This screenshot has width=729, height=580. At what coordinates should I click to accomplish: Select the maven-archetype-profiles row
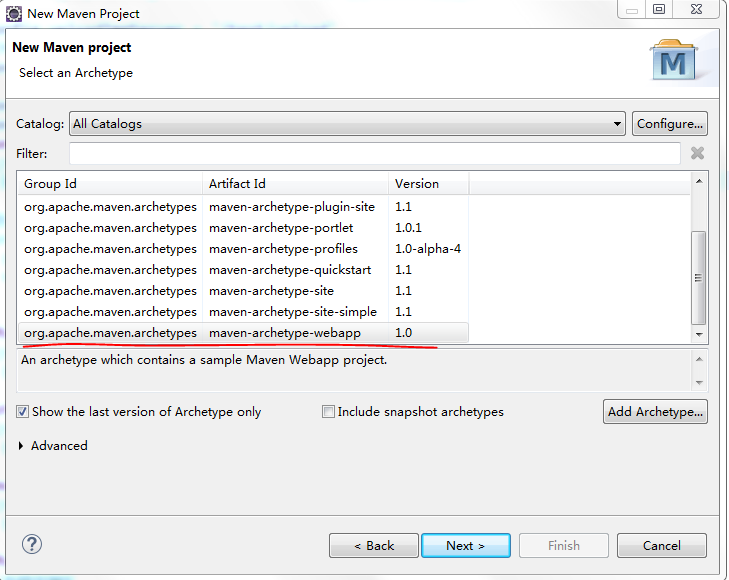pyautogui.click(x=243, y=249)
